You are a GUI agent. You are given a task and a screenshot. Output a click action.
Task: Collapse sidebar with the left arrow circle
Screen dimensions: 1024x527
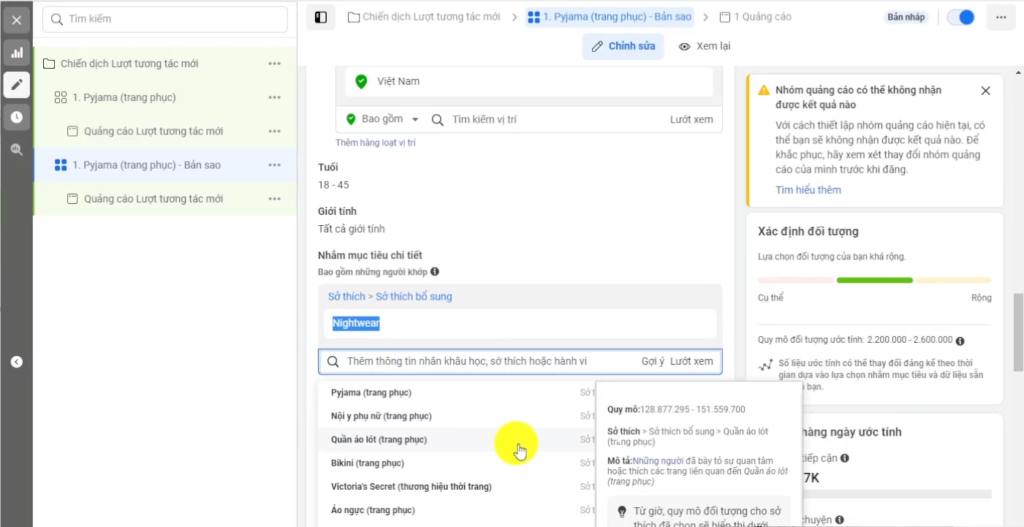coord(16,362)
